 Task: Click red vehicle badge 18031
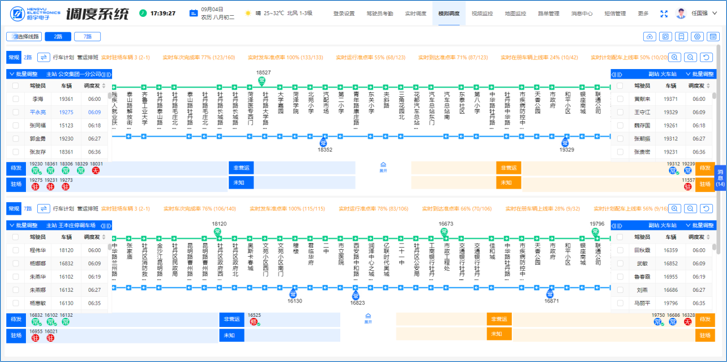pos(95,170)
